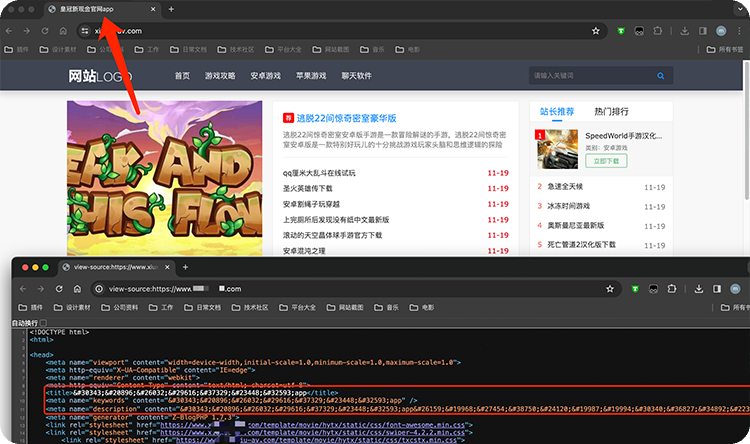The width and height of the screenshot is (750, 444).
Task: Toggle side panel icon in view-source window
Action: pyautogui.click(x=717, y=289)
